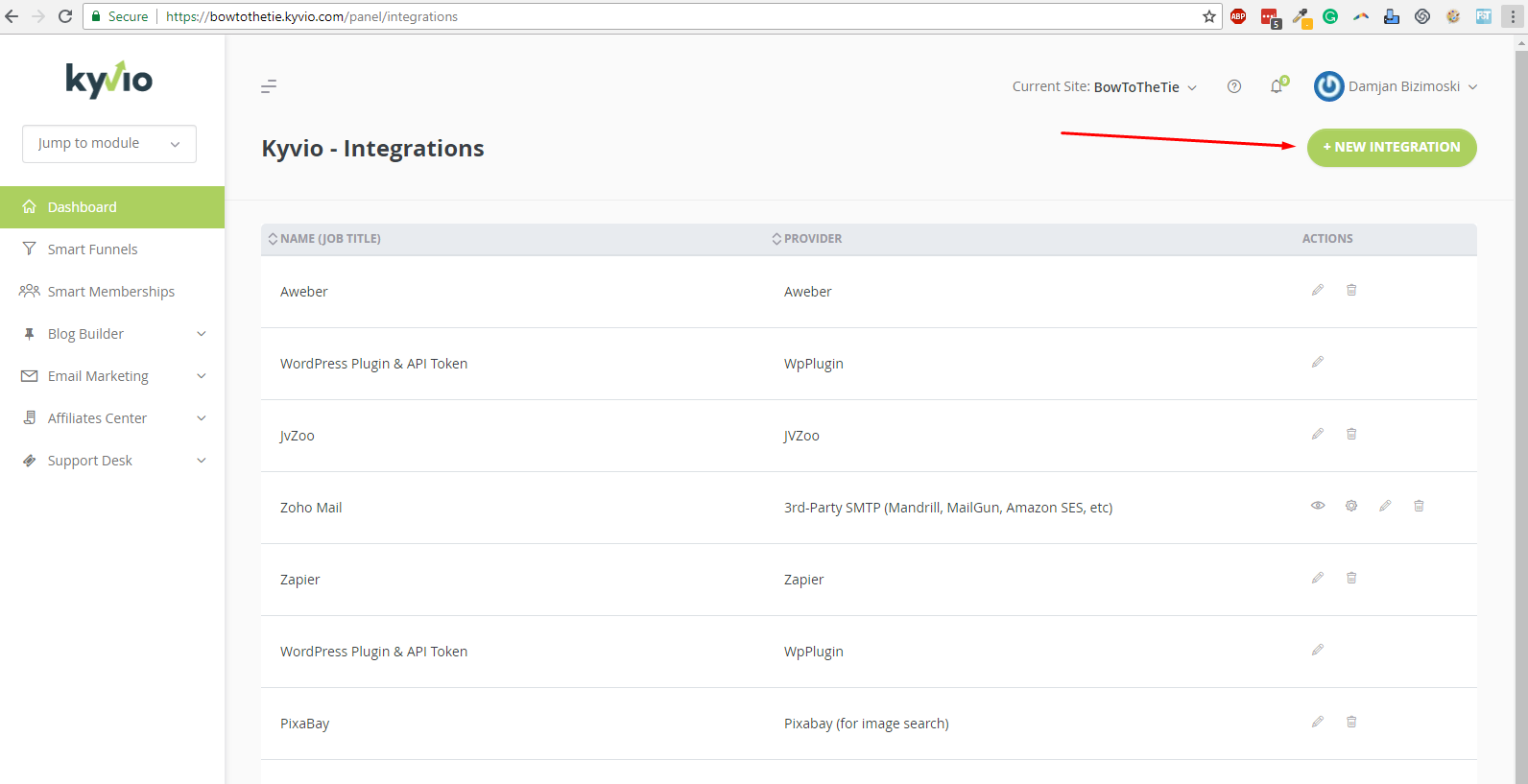Click the Zapier provider cell
The width and height of the screenshot is (1528, 784).
(804, 580)
